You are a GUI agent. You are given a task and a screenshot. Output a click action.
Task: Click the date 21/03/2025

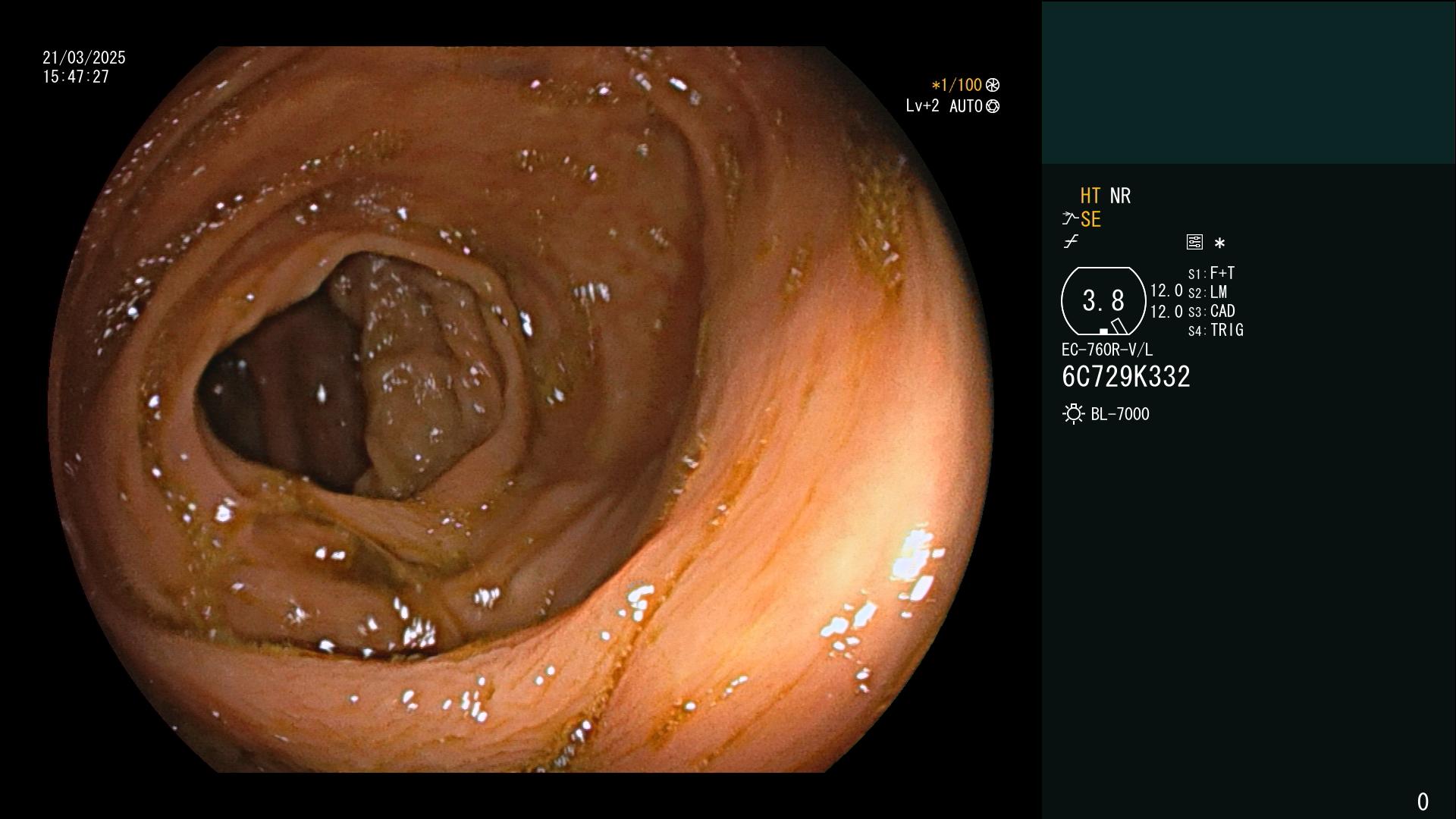[84, 58]
